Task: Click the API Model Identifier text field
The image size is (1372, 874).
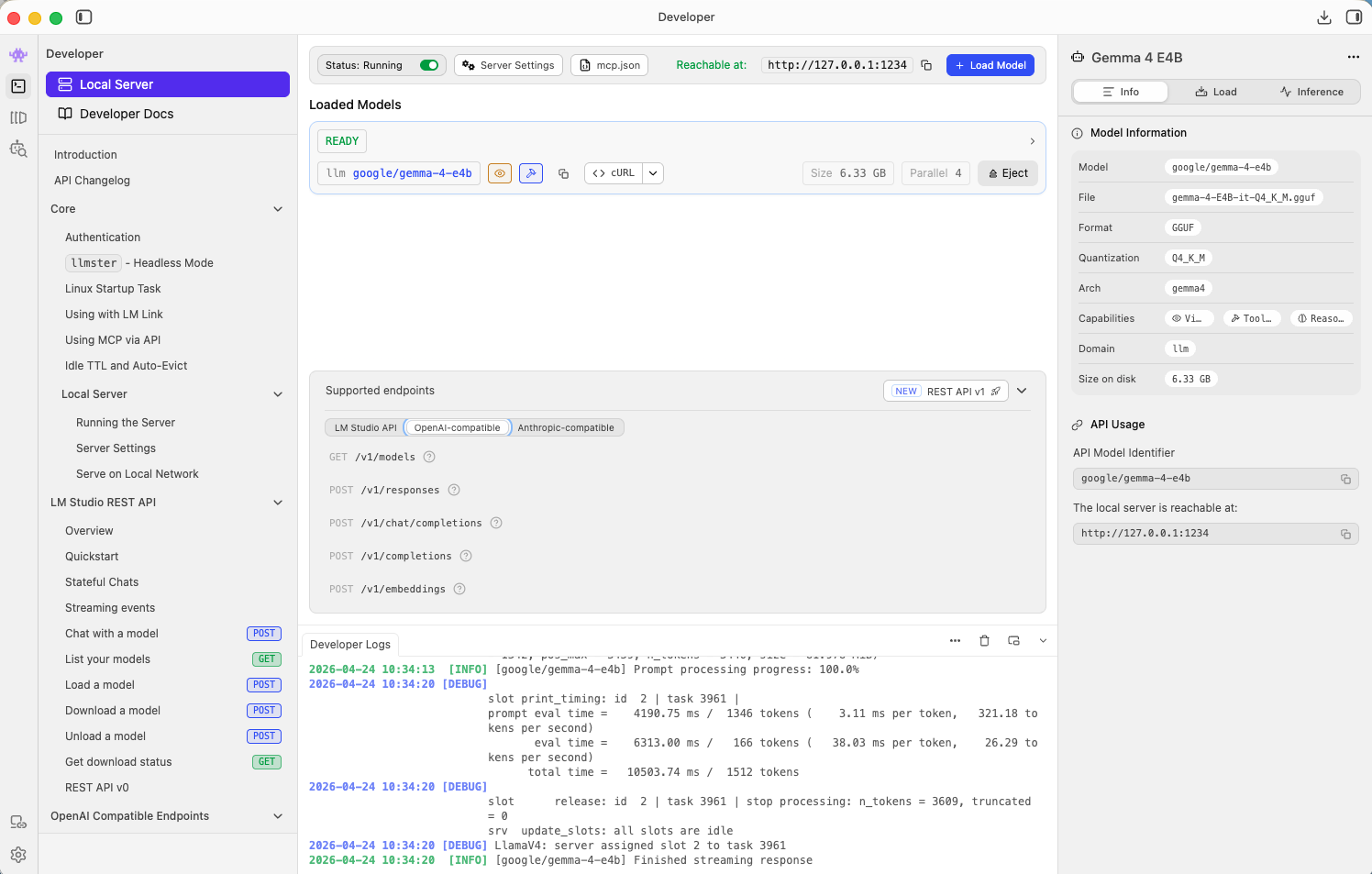Action: 1216,479
